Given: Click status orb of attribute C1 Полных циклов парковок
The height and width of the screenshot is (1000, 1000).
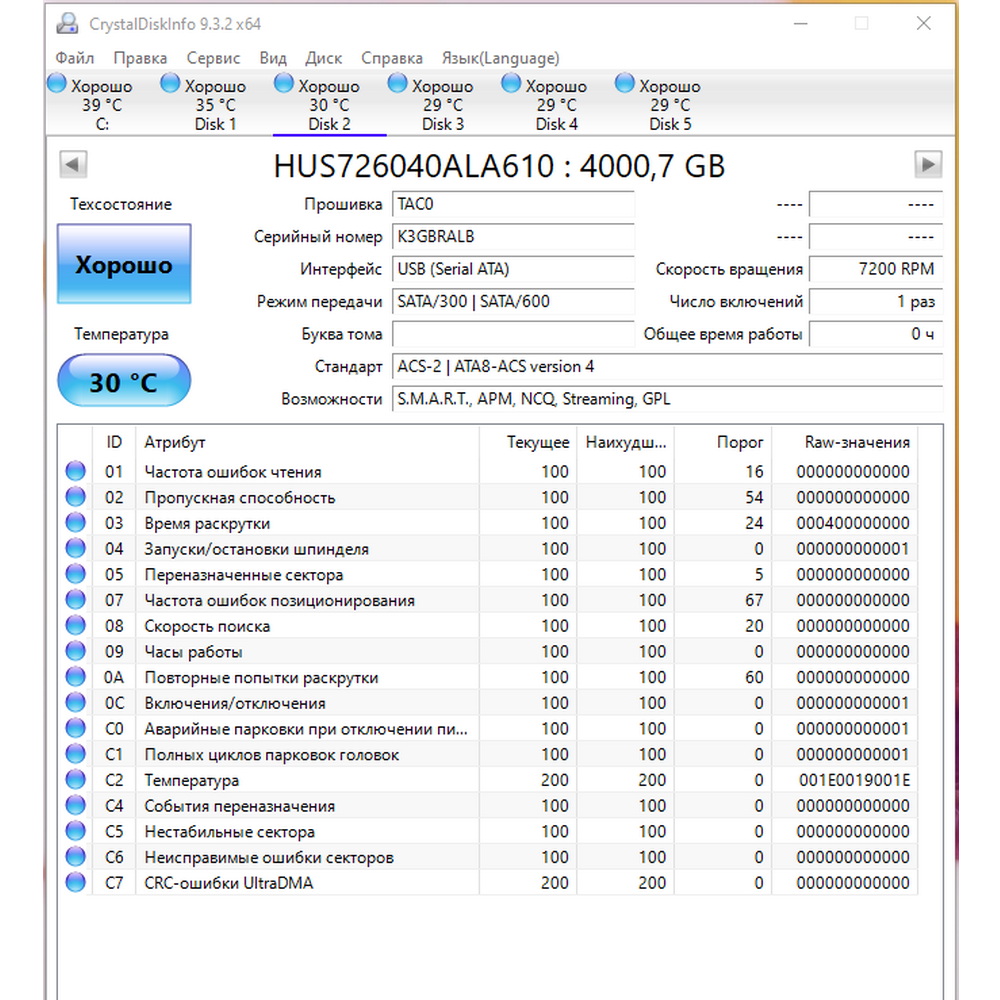Looking at the screenshot, I should click(75, 754).
